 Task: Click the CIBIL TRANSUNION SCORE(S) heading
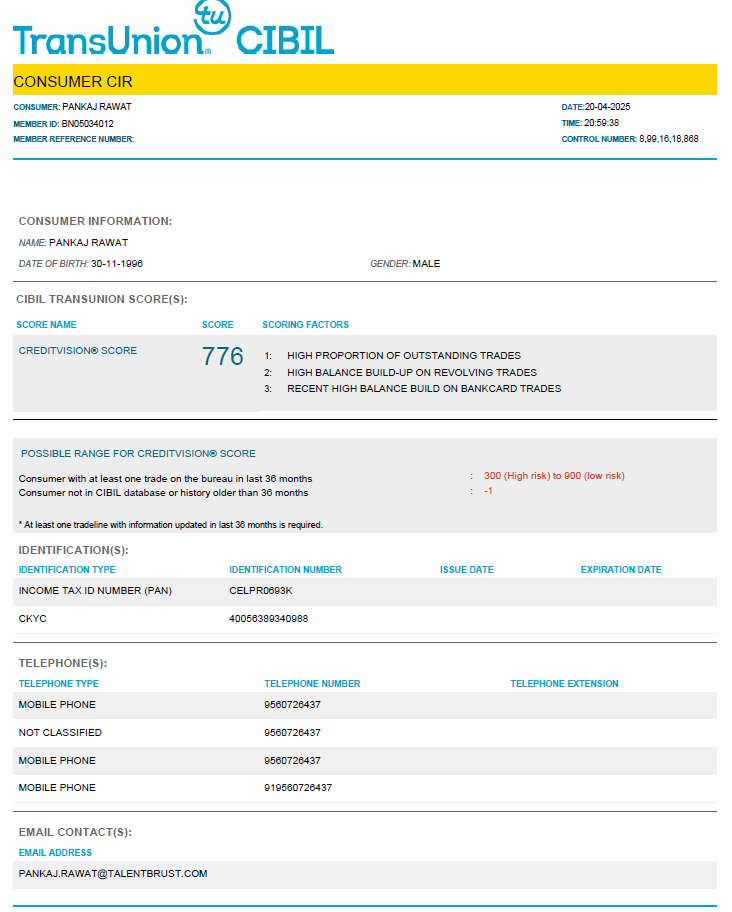pyautogui.click(x=102, y=299)
